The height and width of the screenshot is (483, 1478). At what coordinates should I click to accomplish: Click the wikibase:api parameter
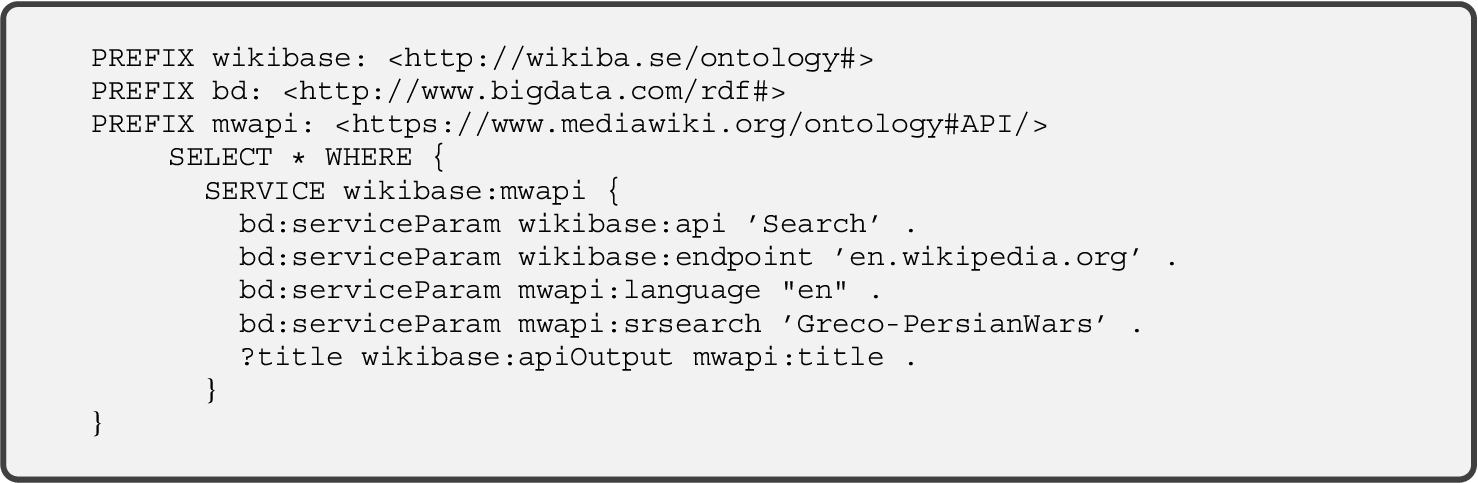click(621, 224)
